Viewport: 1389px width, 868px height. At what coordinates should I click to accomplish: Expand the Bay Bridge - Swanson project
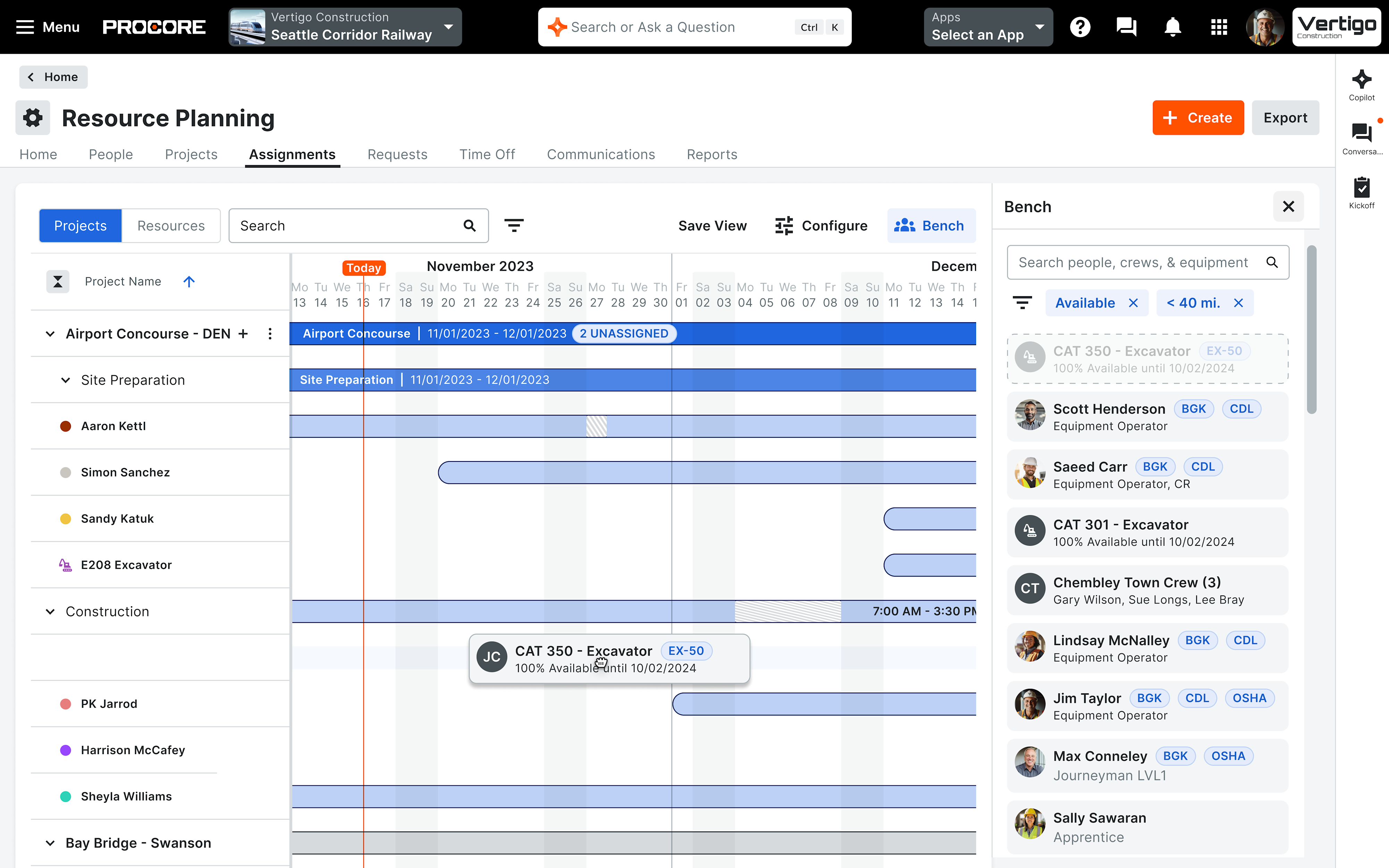point(50,842)
